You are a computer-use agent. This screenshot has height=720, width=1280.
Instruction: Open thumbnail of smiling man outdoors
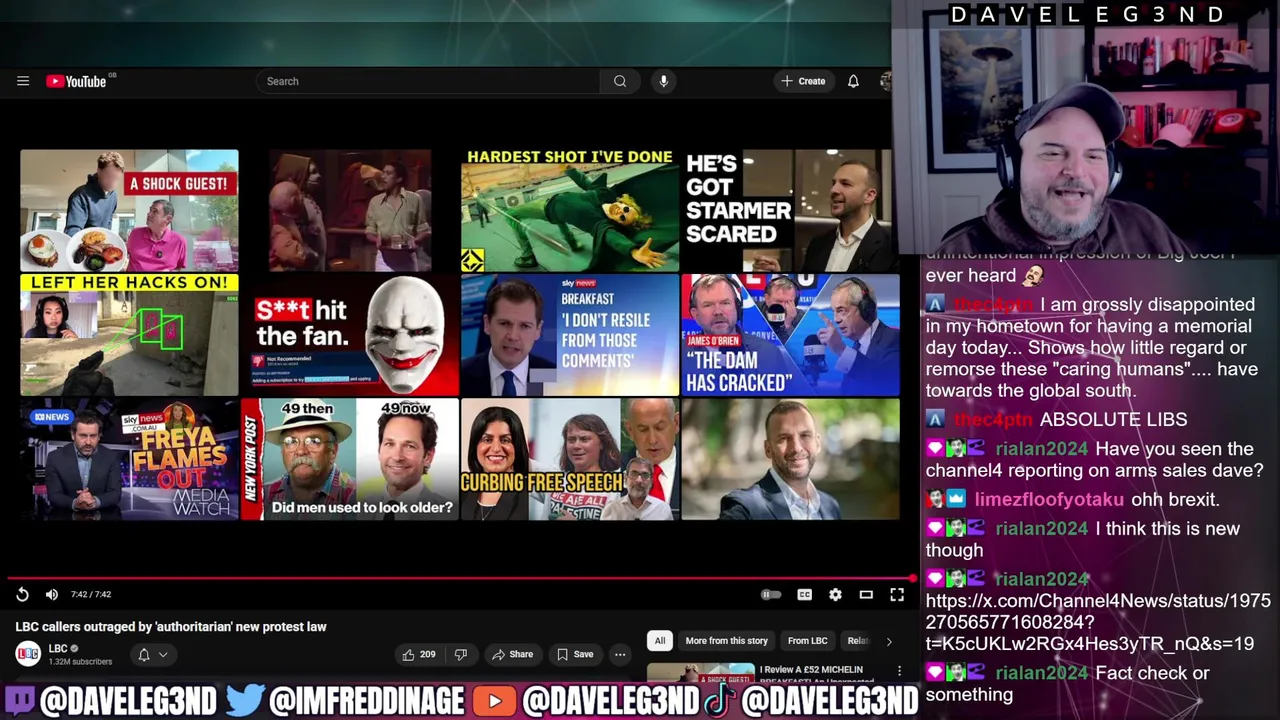(x=790, y=459)
